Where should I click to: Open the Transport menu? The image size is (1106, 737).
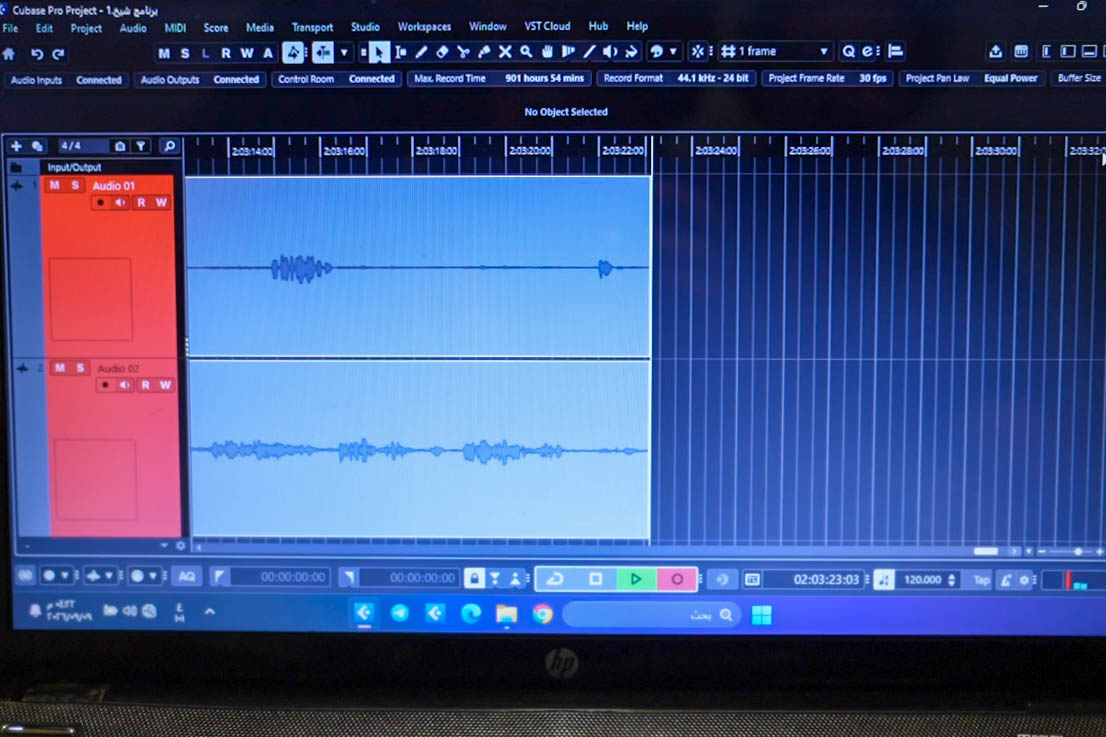(x=312, y=28)
